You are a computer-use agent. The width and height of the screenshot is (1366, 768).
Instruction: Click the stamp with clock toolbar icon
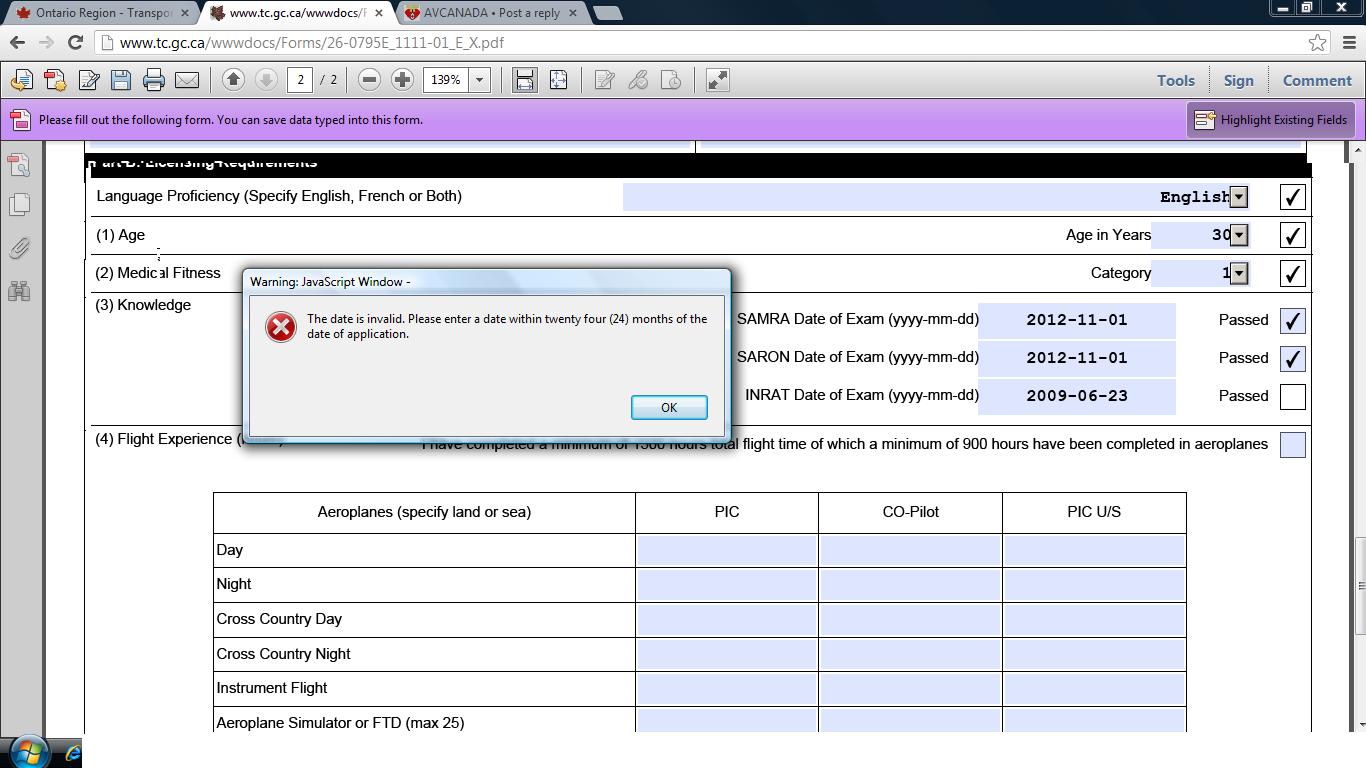671,80
